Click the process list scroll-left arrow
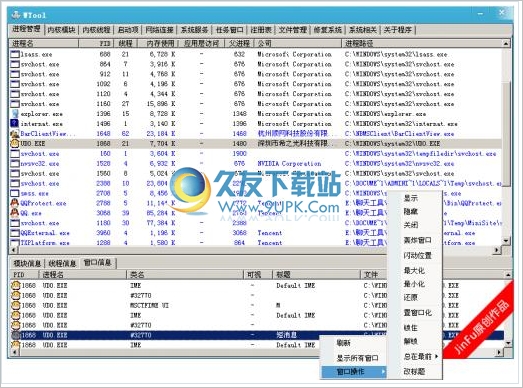523x388 pixels. 14,250
